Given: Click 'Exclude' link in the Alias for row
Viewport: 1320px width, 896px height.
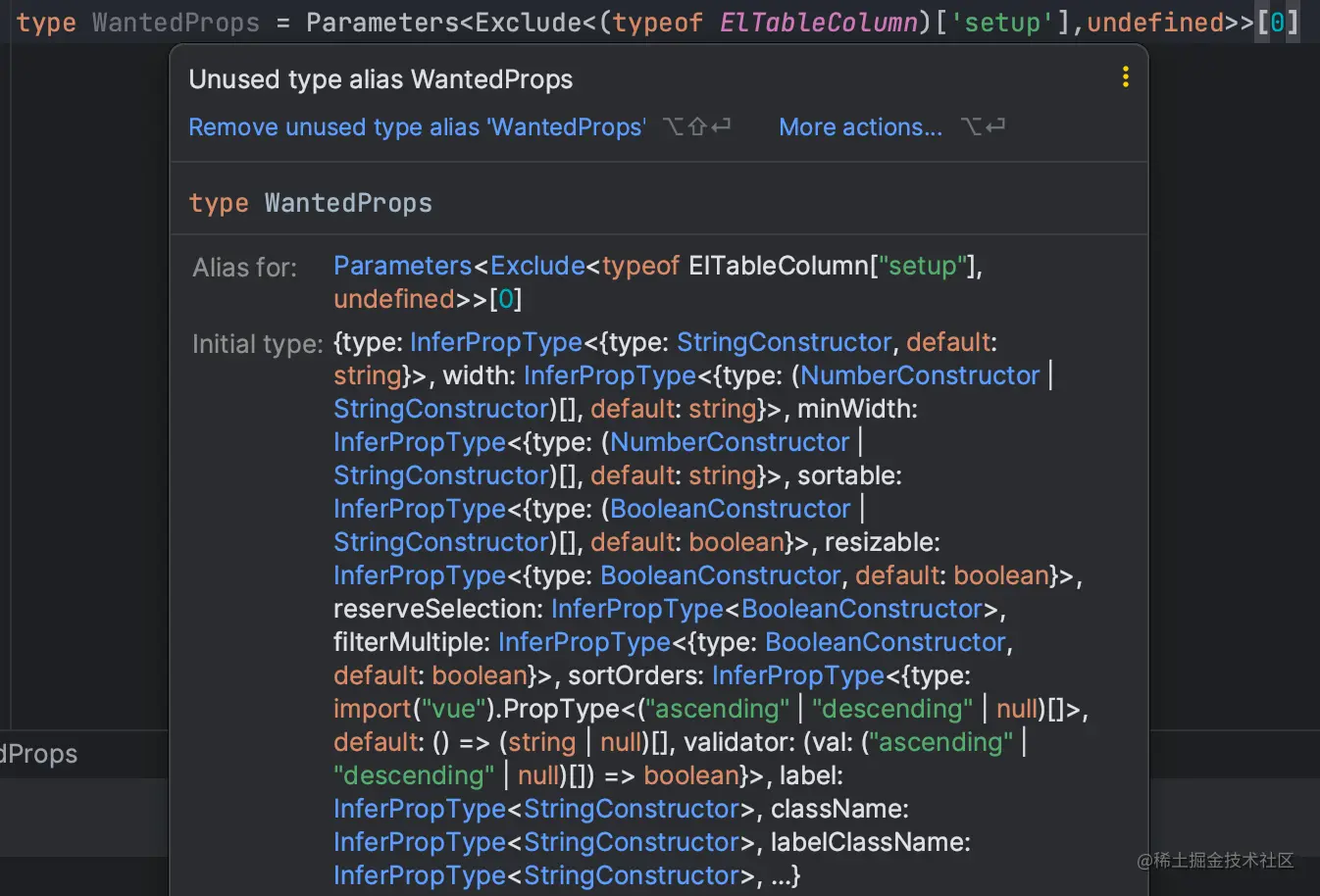Looking at the screenshot, I should click(x=537, y=266).
